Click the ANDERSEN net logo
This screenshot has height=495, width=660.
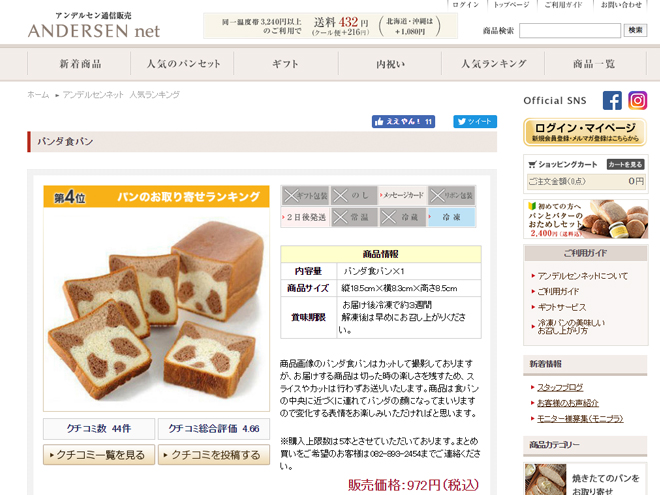[94, 25]
